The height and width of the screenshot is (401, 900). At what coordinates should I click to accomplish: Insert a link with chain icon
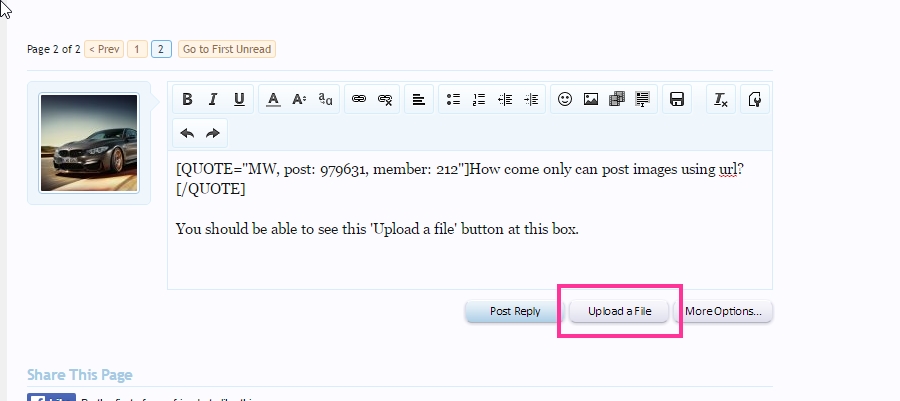pyautogui.click(x=359, y=99)
